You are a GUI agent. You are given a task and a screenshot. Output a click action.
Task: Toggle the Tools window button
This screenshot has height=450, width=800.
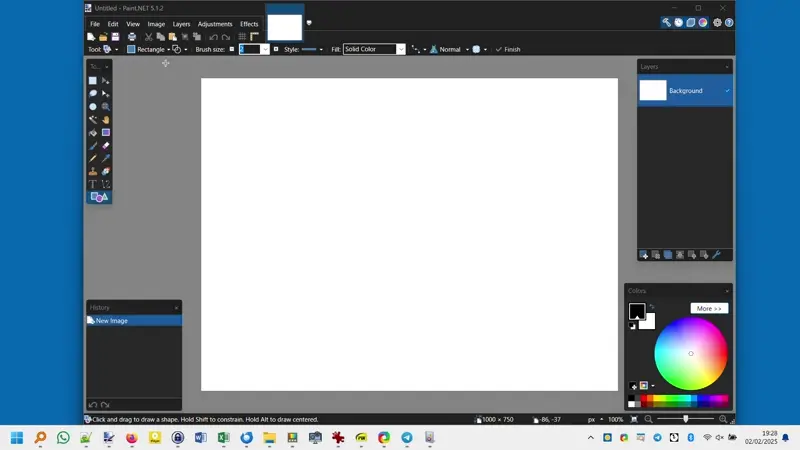[x=666, y=22]
